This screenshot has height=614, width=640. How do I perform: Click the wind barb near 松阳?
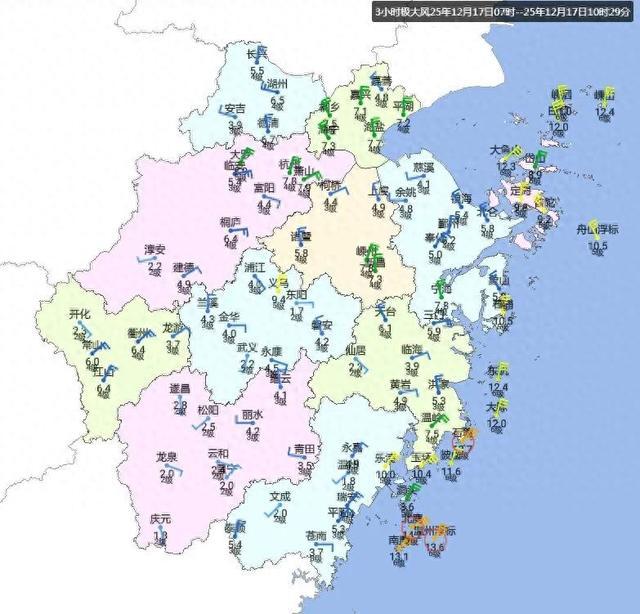[x=201, y=423]
